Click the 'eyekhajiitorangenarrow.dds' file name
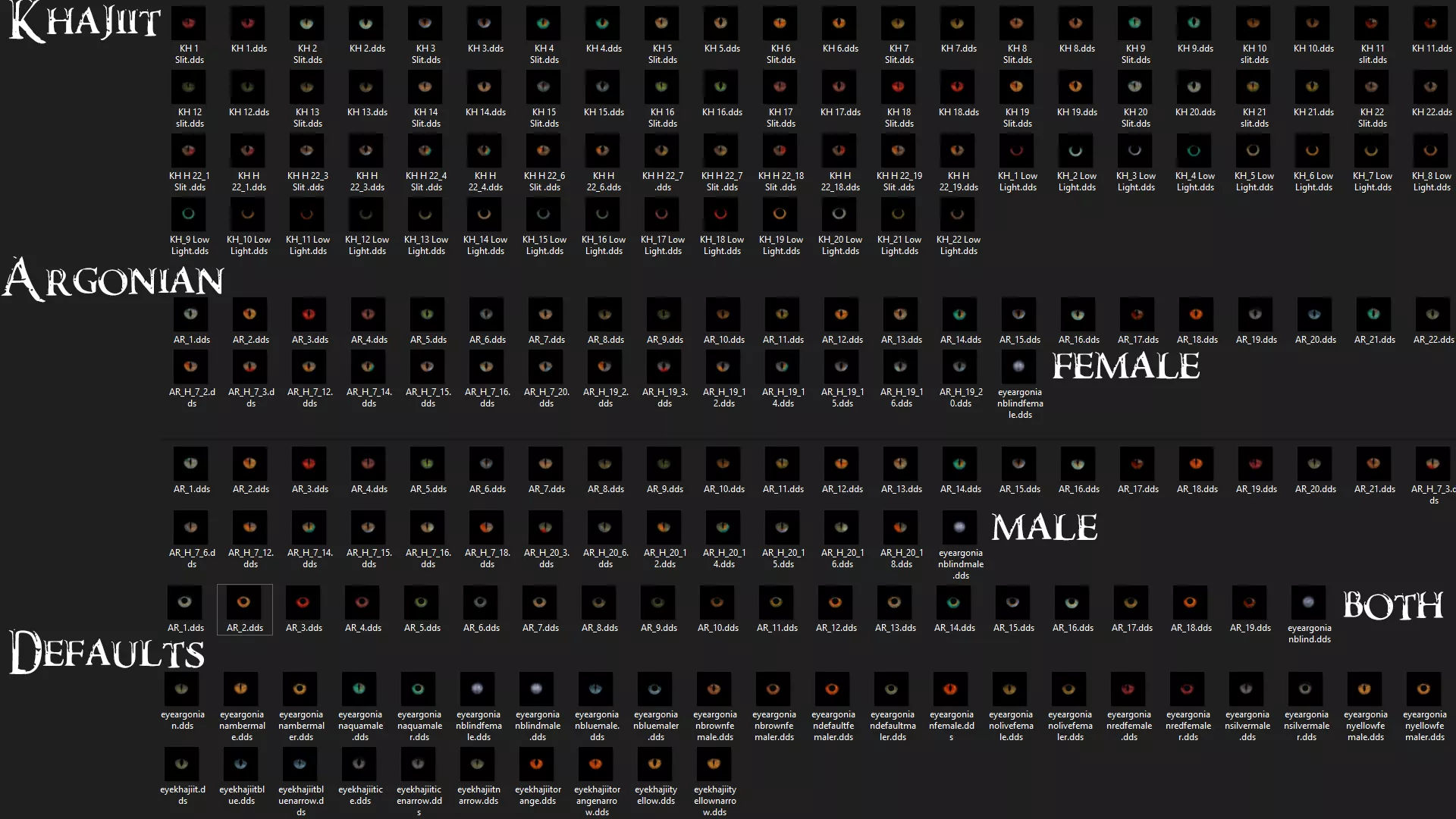Image resolution: width=1456 pixels, height=819 pixels. click(597, 801)
